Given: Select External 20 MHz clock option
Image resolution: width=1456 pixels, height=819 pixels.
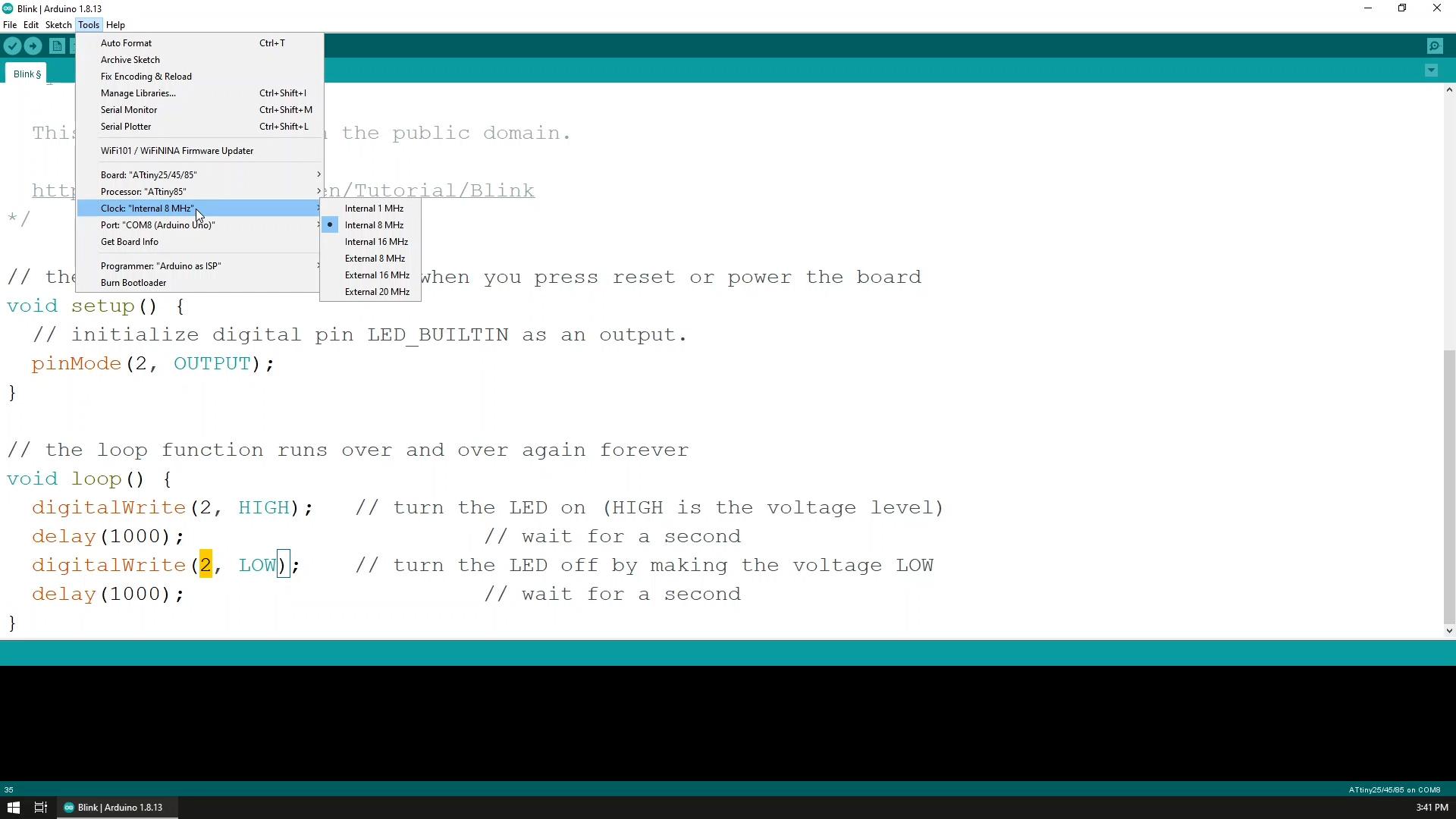Looking at the screenshot, I should [x=377, y=291].
